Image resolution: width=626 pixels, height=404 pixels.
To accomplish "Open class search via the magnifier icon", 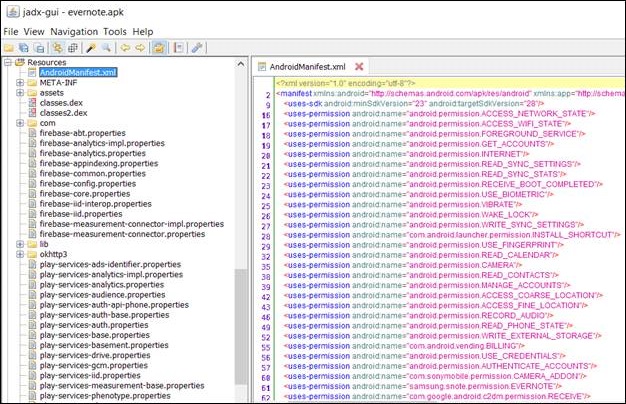I will coord(106,47).
